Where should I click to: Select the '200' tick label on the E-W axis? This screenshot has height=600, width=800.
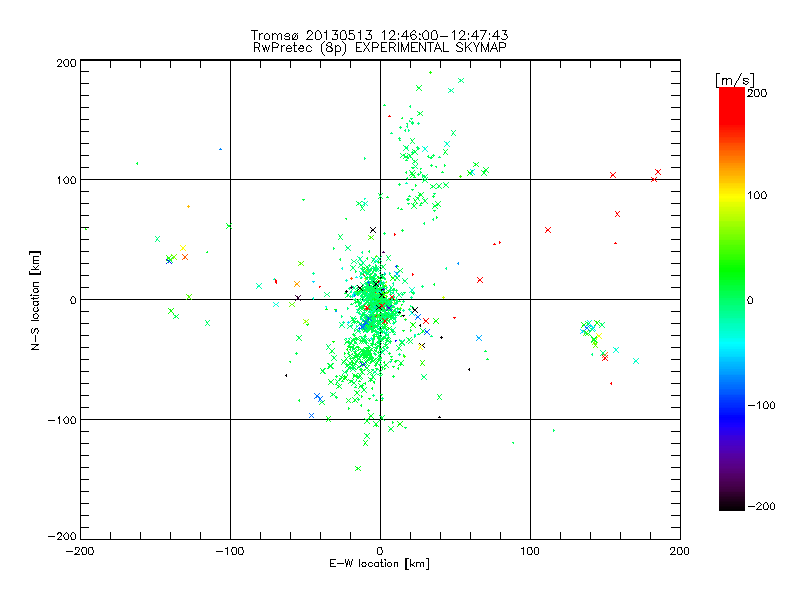pyautogui.click(x=680, y=551)
